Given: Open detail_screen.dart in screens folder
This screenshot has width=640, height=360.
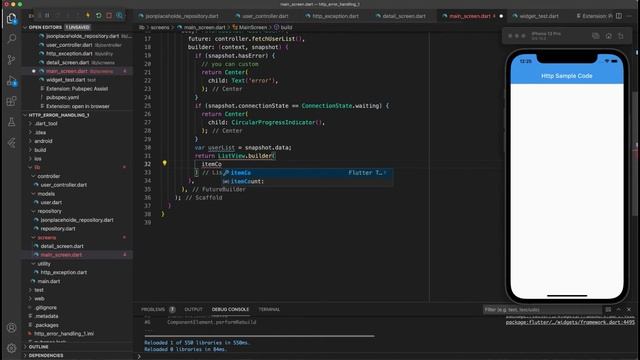Looking at the screenshot, I should point(62,246).
